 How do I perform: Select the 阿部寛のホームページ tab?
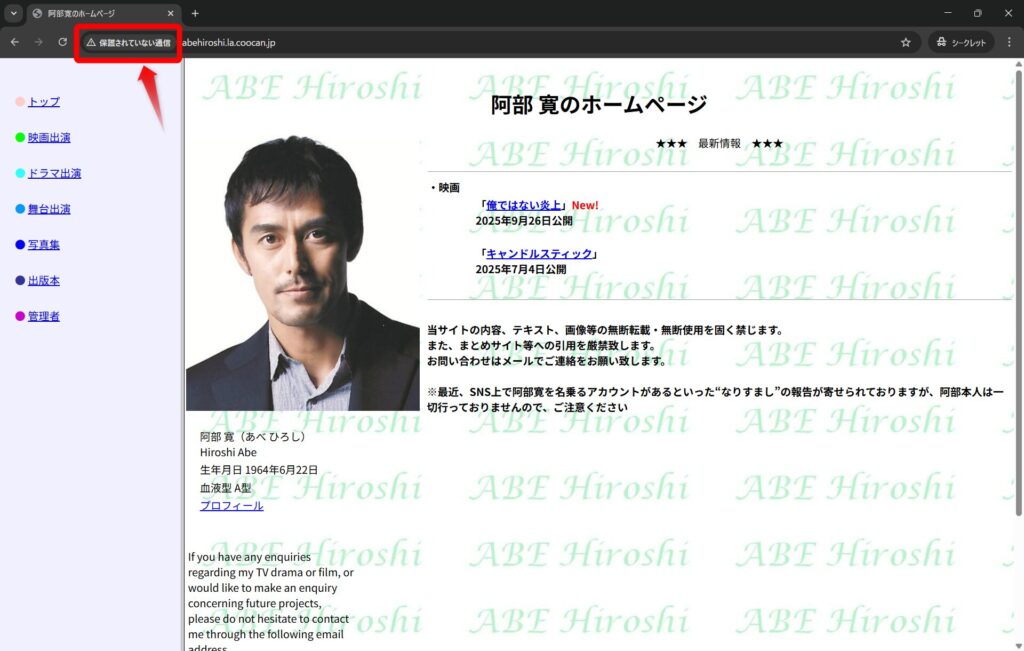click(104, 14)
